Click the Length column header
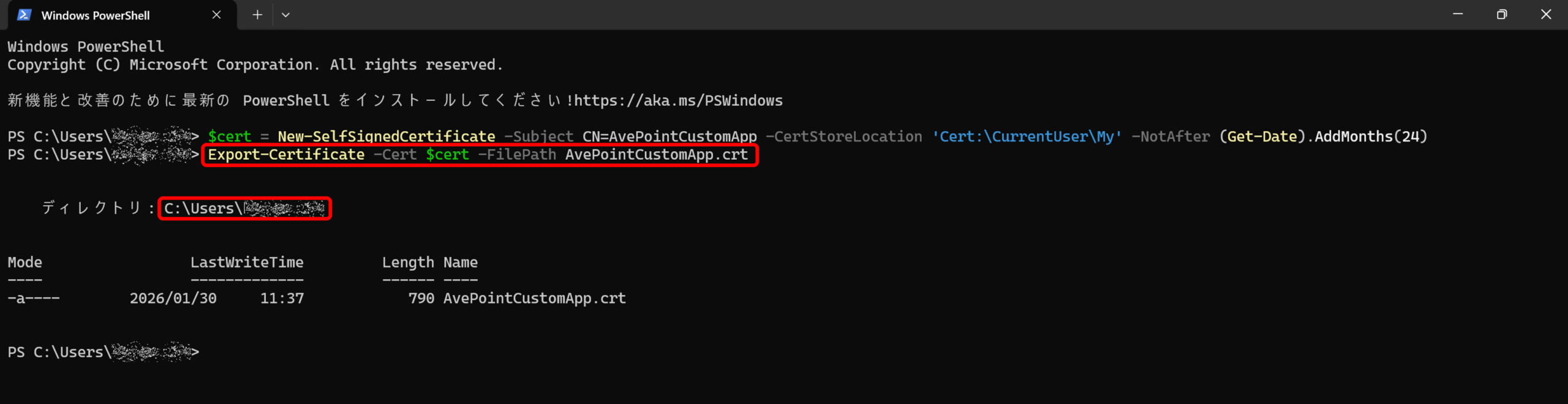Viewport: 1568px width, 404px height. tap(408, 263)
